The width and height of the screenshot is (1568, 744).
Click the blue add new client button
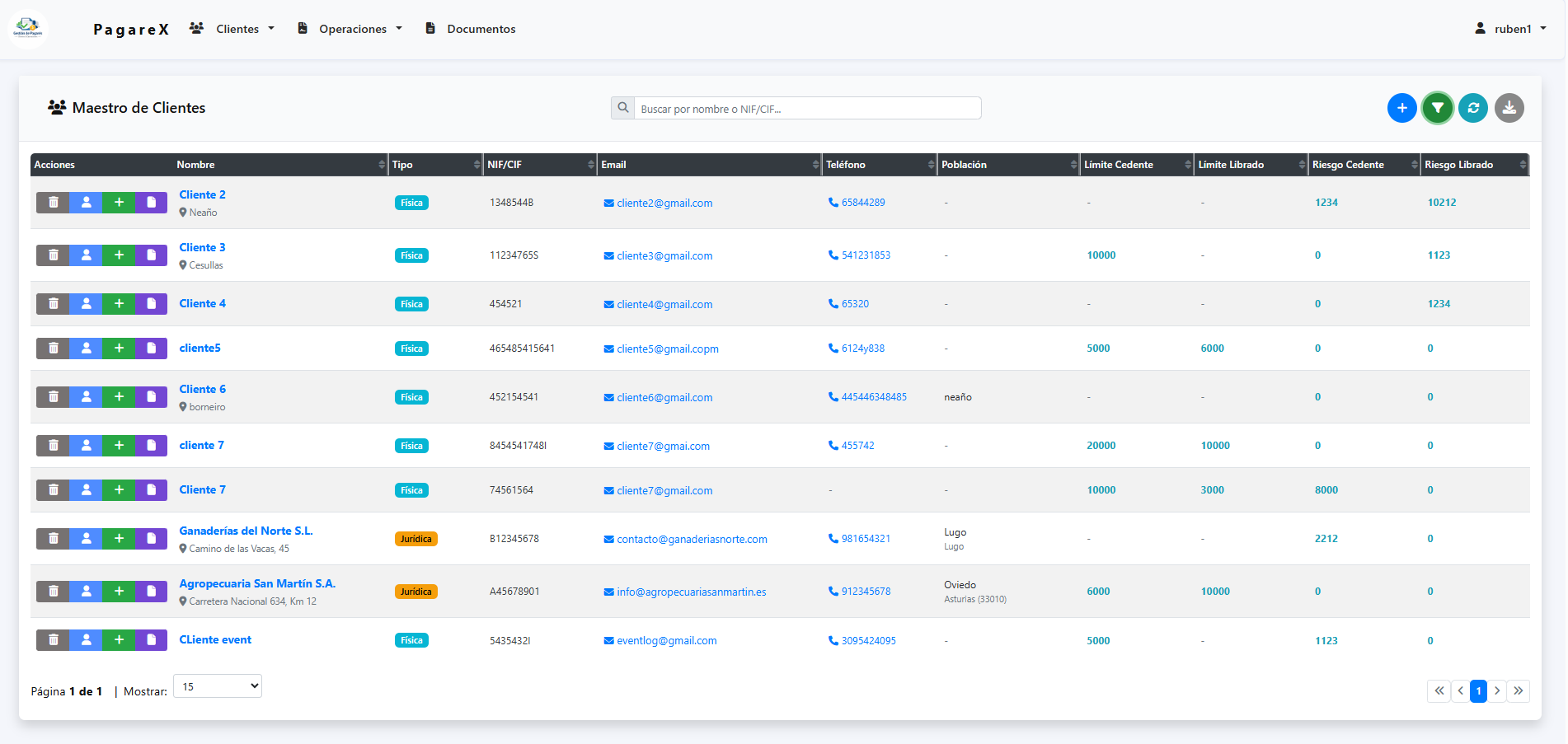point(1401,108)
